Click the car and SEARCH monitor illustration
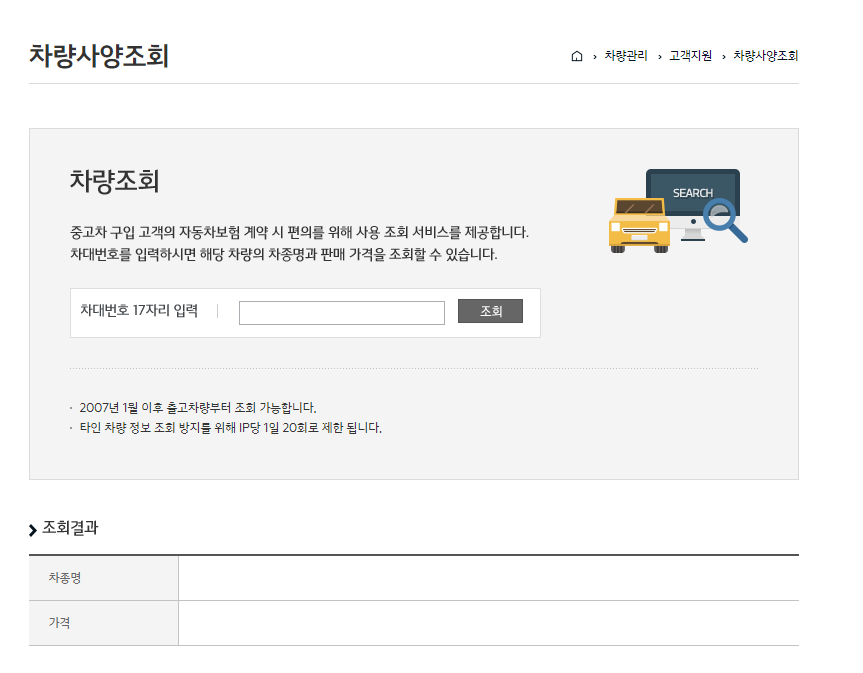 click(x=678, y=211)
